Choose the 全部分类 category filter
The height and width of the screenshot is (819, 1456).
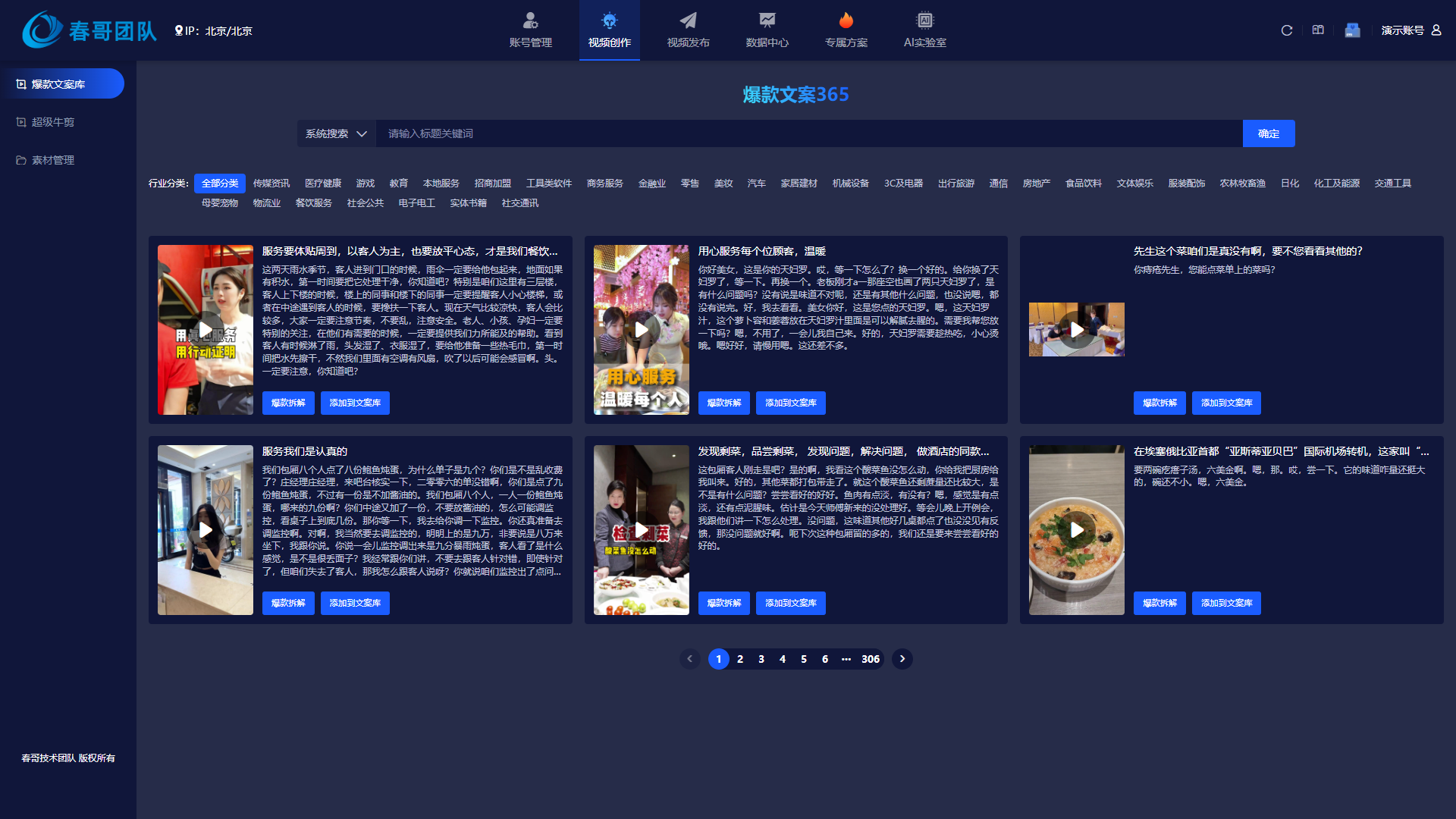[220, 184]
